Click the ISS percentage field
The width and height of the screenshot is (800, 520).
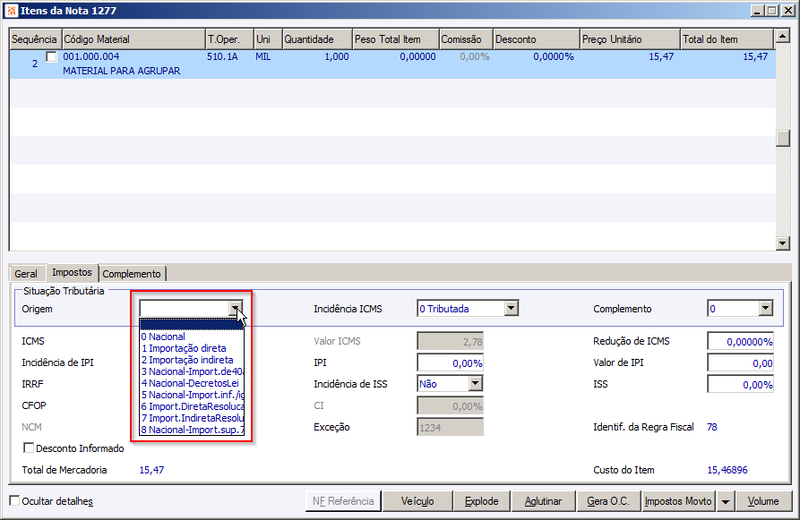click(740, 384)
